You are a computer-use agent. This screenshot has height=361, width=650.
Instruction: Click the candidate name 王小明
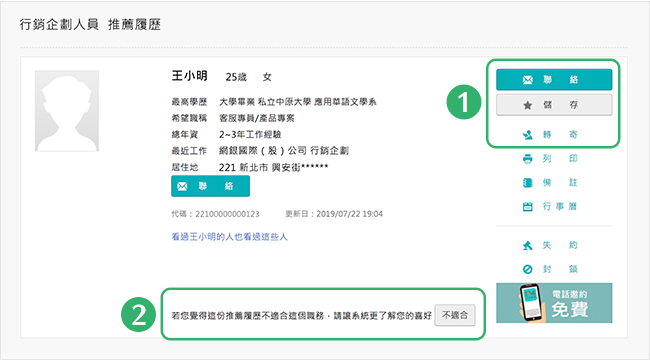point(189,76)
